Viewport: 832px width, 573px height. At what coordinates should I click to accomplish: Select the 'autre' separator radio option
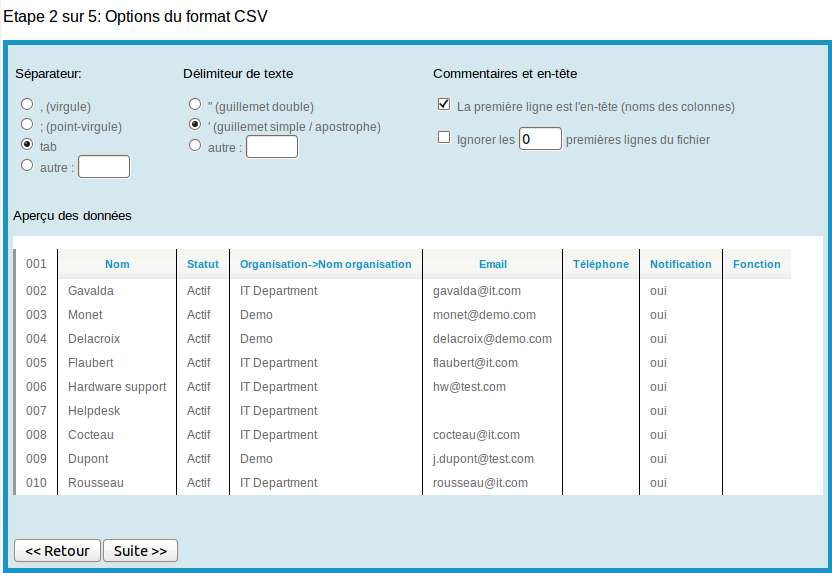click(x=27, y=165)
